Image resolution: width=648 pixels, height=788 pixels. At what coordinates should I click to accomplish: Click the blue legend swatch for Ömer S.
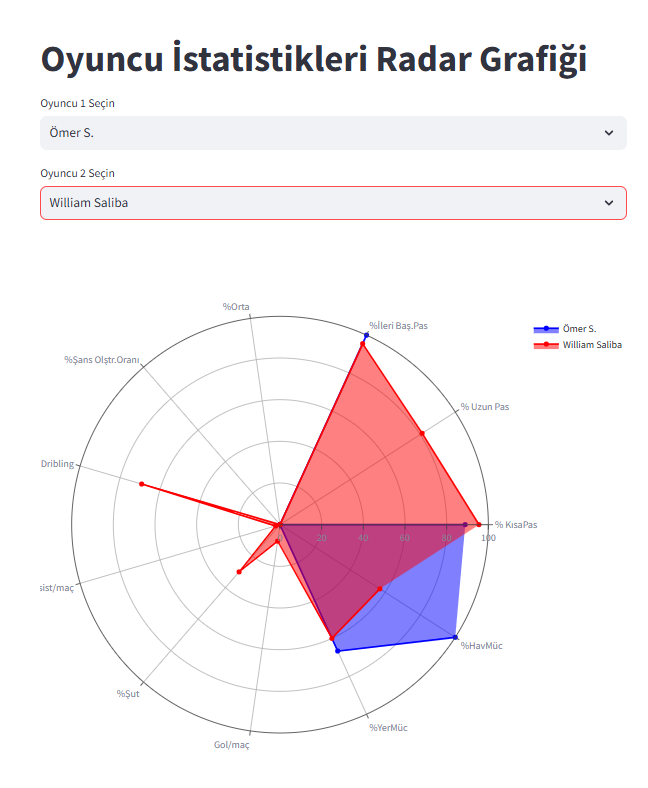(x=546, y=328)
